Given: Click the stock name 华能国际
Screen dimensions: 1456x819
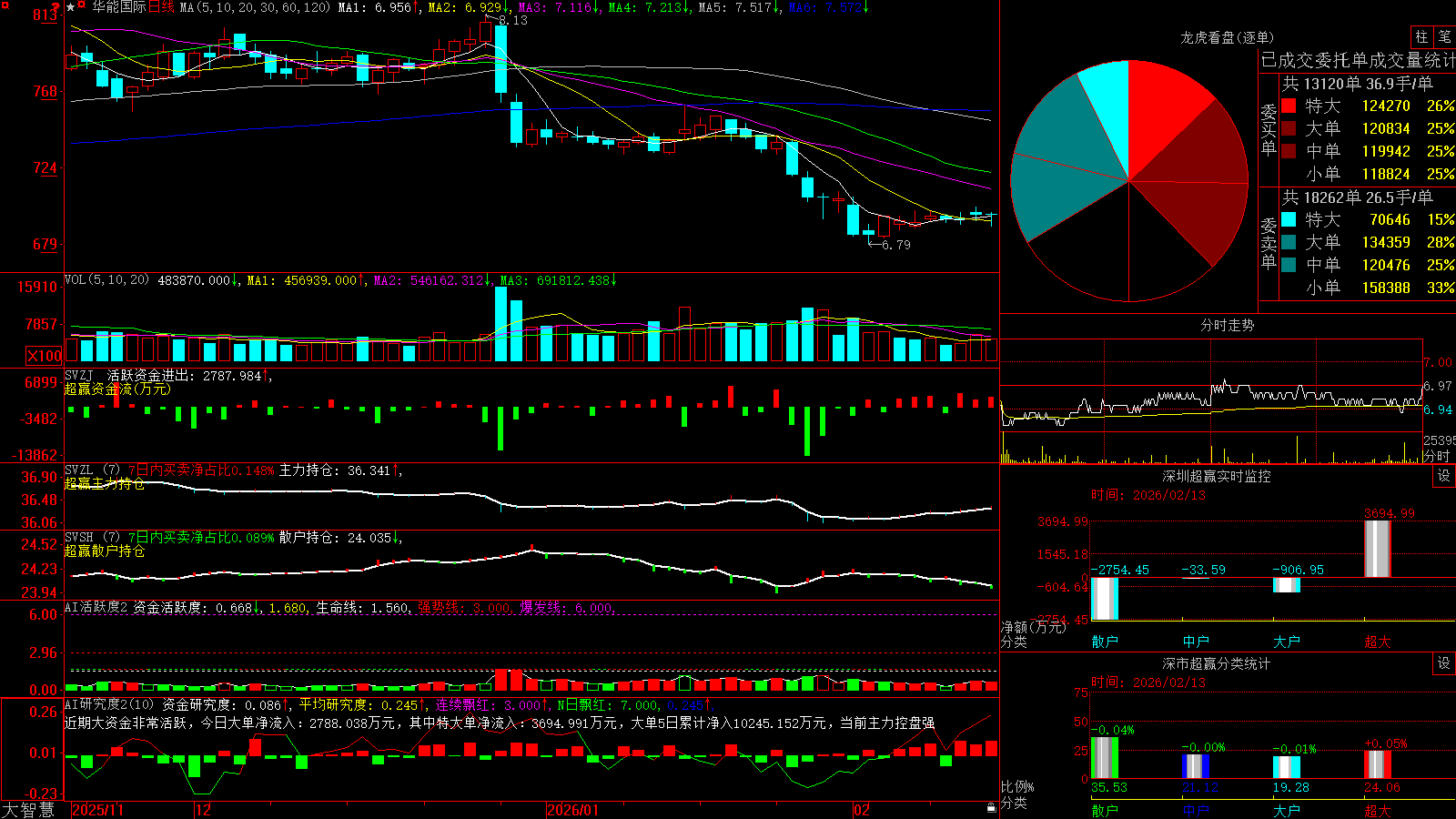Looking at the screenshot, I should [119, 7].
